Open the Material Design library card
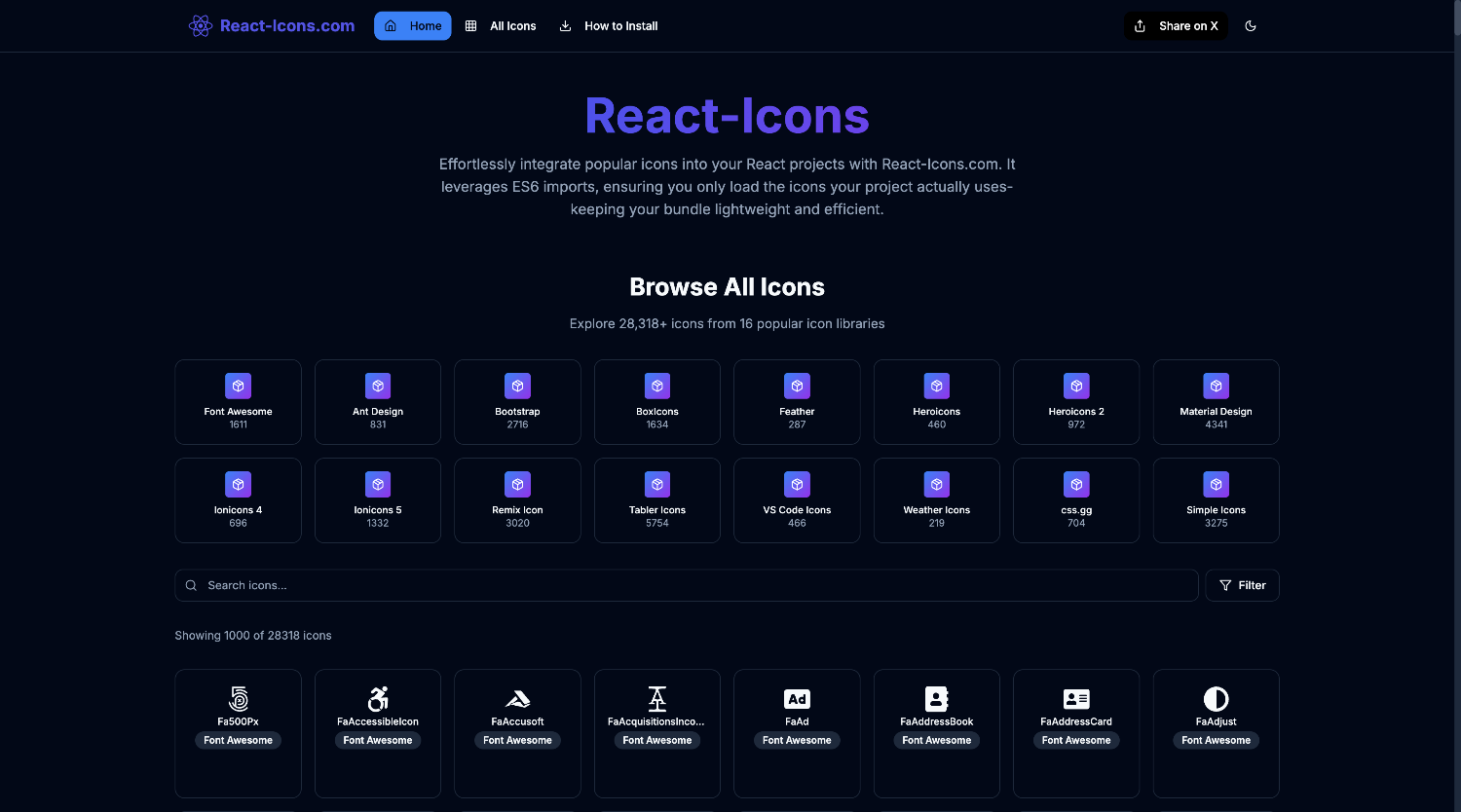The height and width of the screenshot is (812, 1461). [x=1217, y=402]
